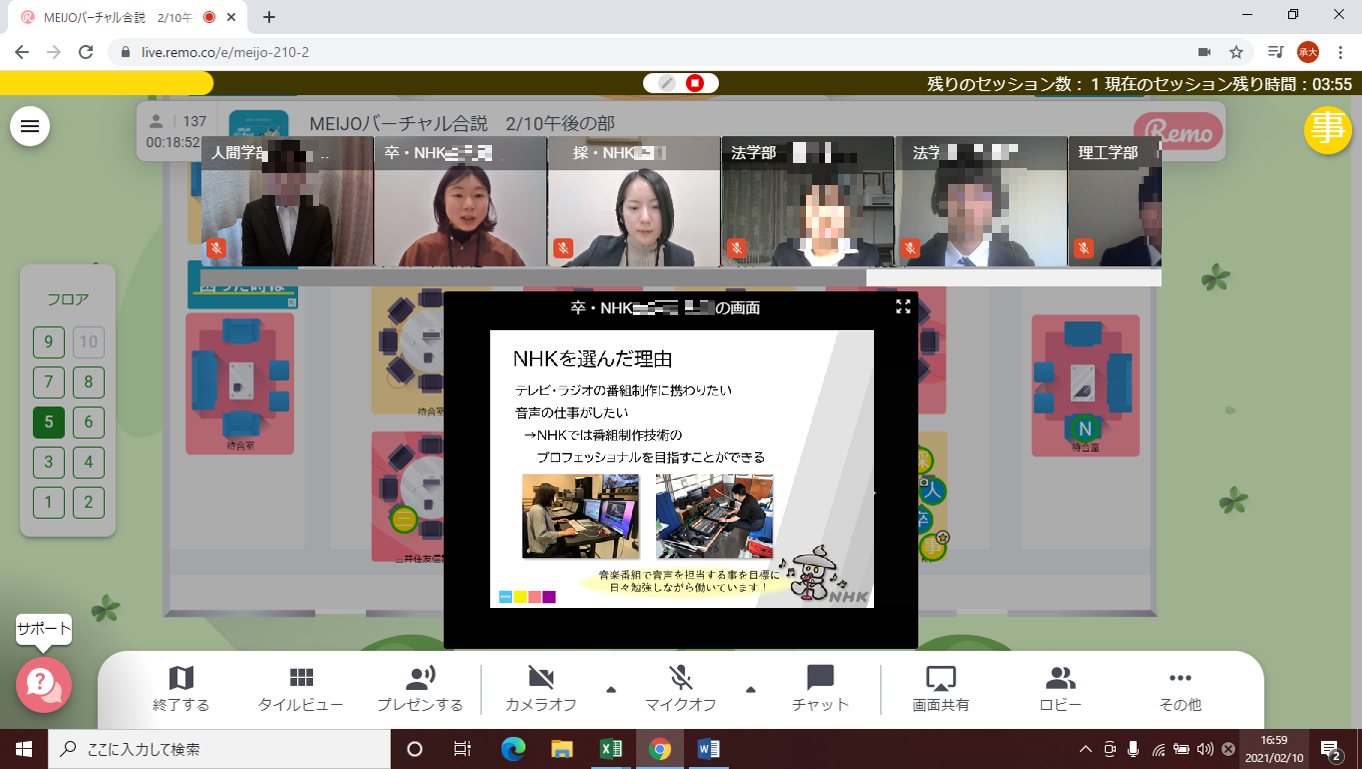Open Windows notification center

point(1331,749)
